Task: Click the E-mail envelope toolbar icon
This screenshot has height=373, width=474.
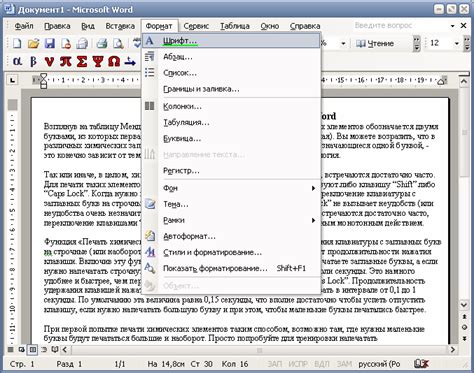Action: pos(82,43)
